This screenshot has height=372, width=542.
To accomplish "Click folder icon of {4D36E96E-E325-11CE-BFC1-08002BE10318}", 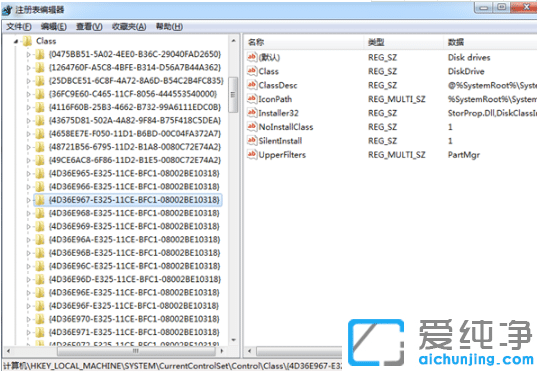I will click(x=40, y=292).
